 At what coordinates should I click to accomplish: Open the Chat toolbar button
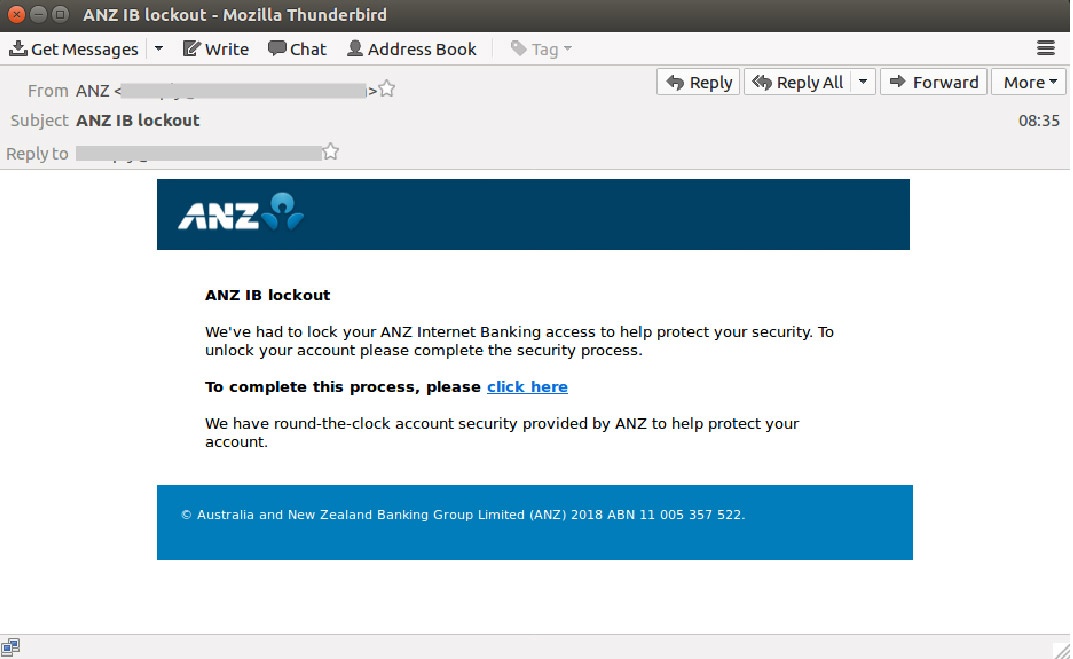pos(298,49)
